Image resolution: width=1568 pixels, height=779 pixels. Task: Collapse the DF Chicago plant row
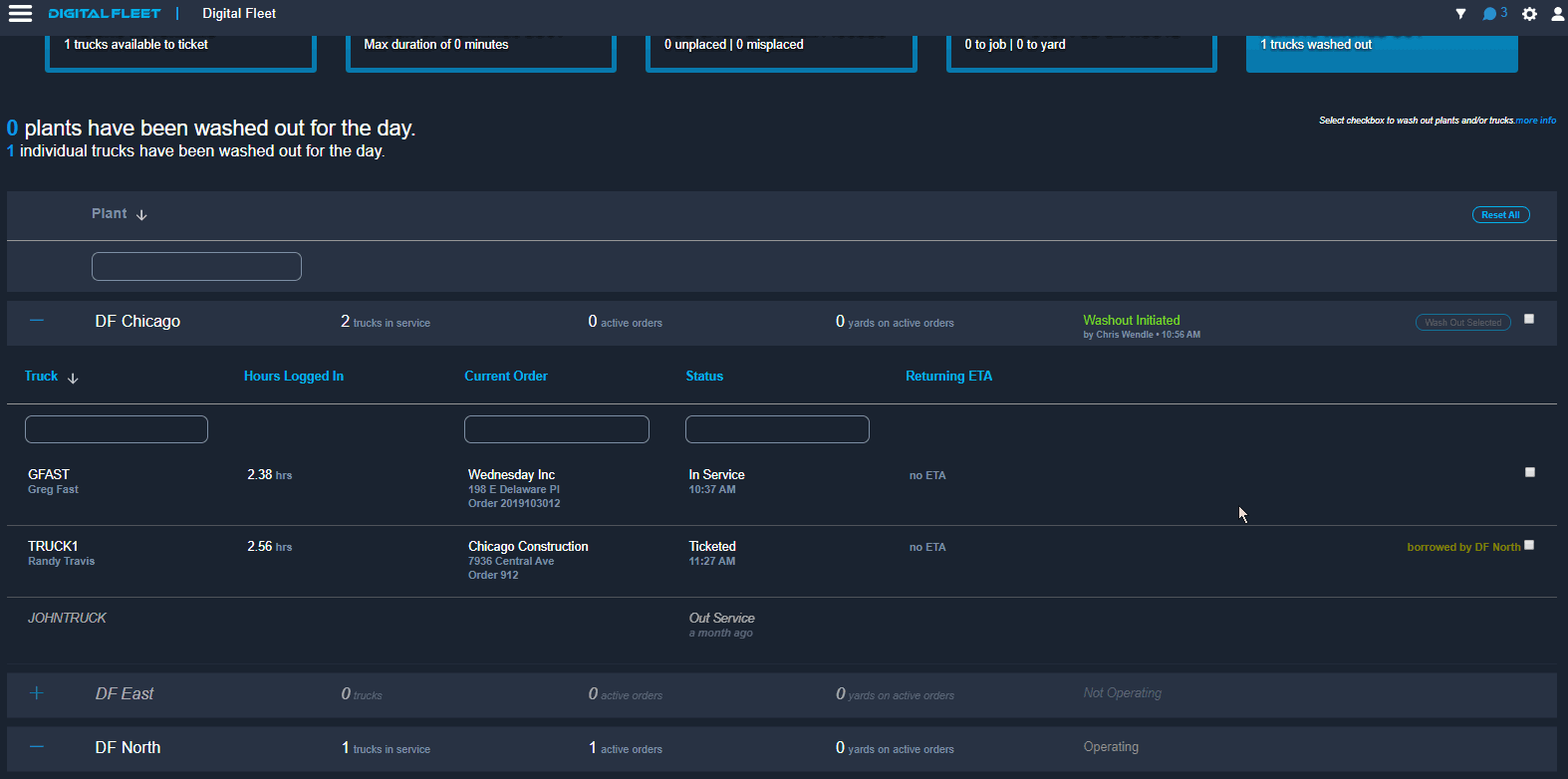coord(37,321)
